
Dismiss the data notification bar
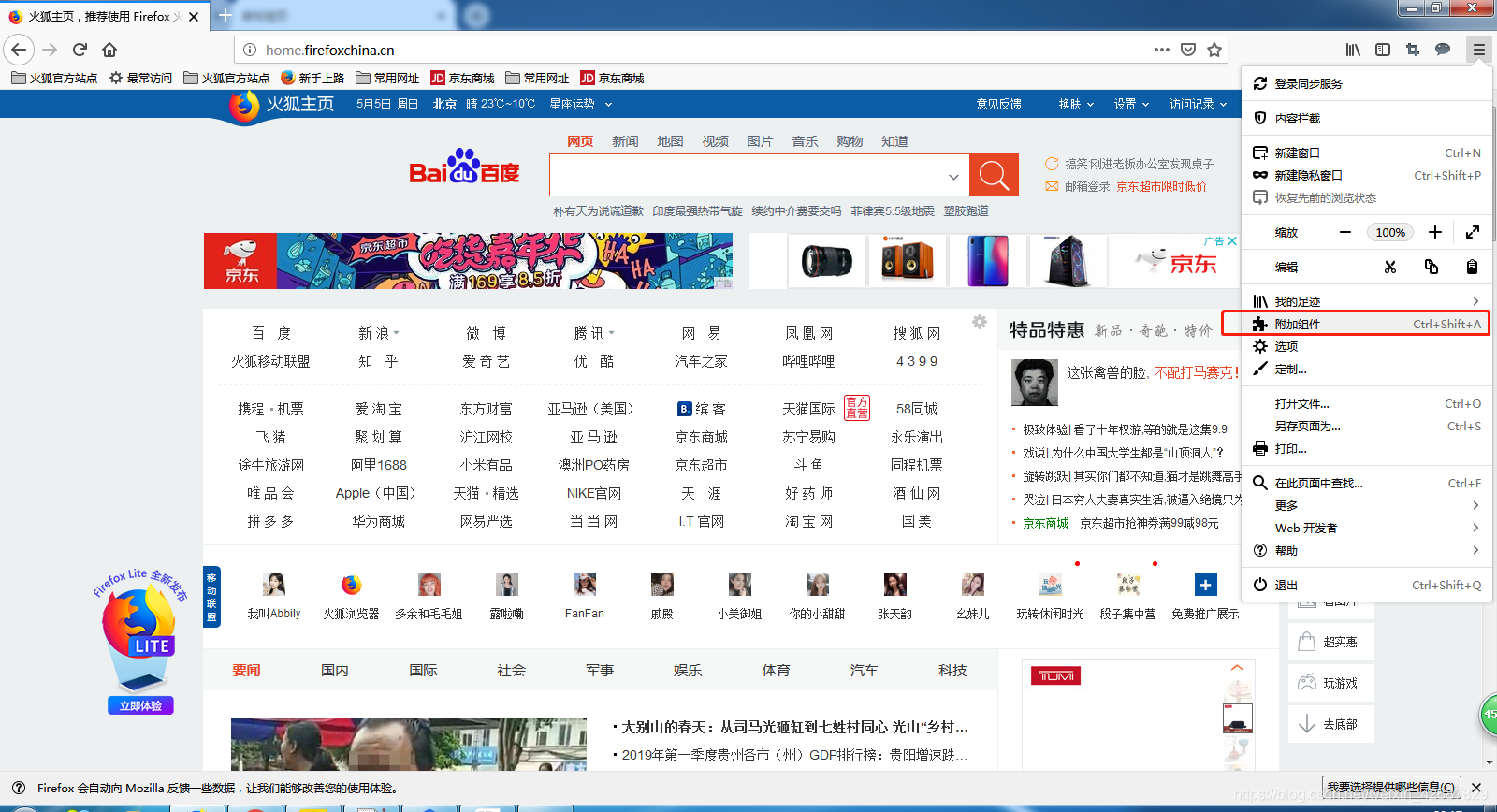click(x=1476, y=788)
